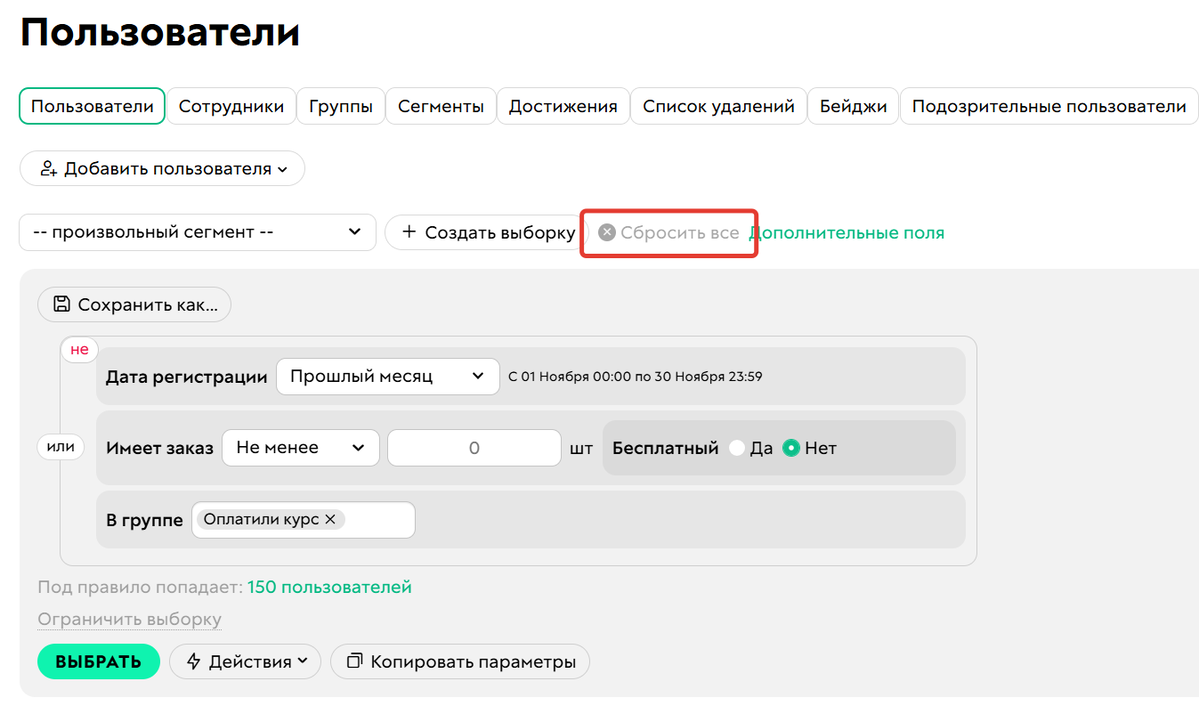Switch to the Сотрудники tab
This screenshot has width=1199, height=714.
[x=231, y=105]
